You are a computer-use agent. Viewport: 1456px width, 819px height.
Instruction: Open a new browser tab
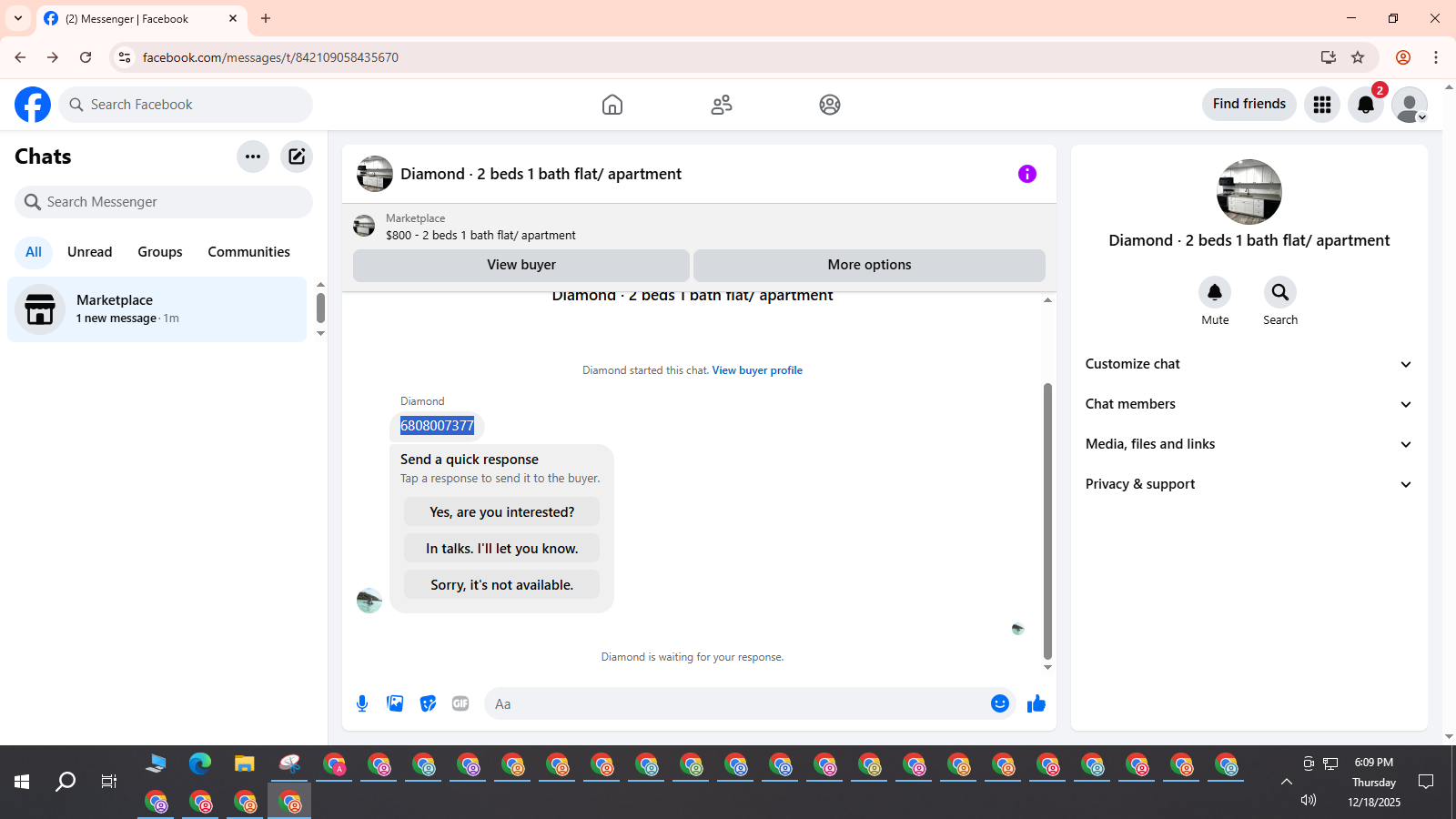pyautogui.click(x=266, y=18)
